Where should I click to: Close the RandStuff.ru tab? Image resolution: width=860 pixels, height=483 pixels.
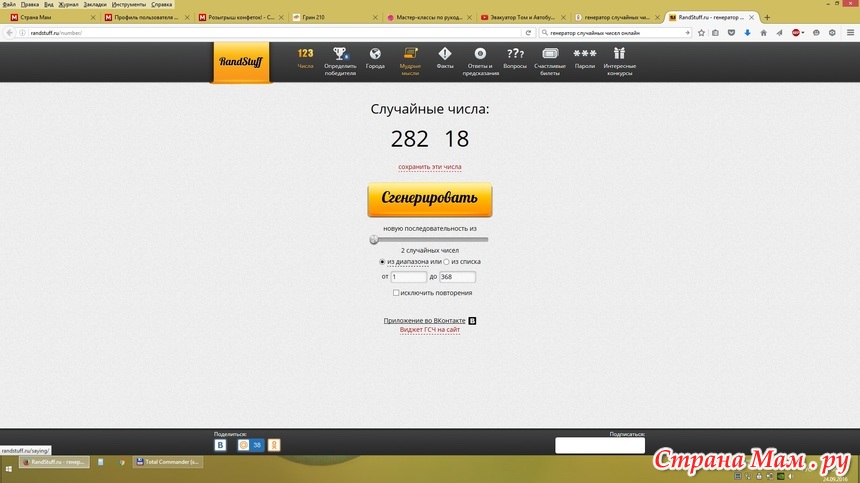751,18
